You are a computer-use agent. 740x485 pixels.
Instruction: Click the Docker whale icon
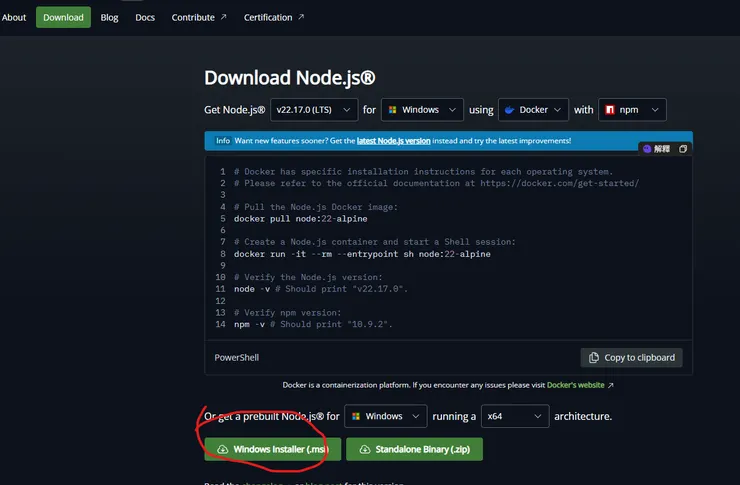click(x=509, y=110)
